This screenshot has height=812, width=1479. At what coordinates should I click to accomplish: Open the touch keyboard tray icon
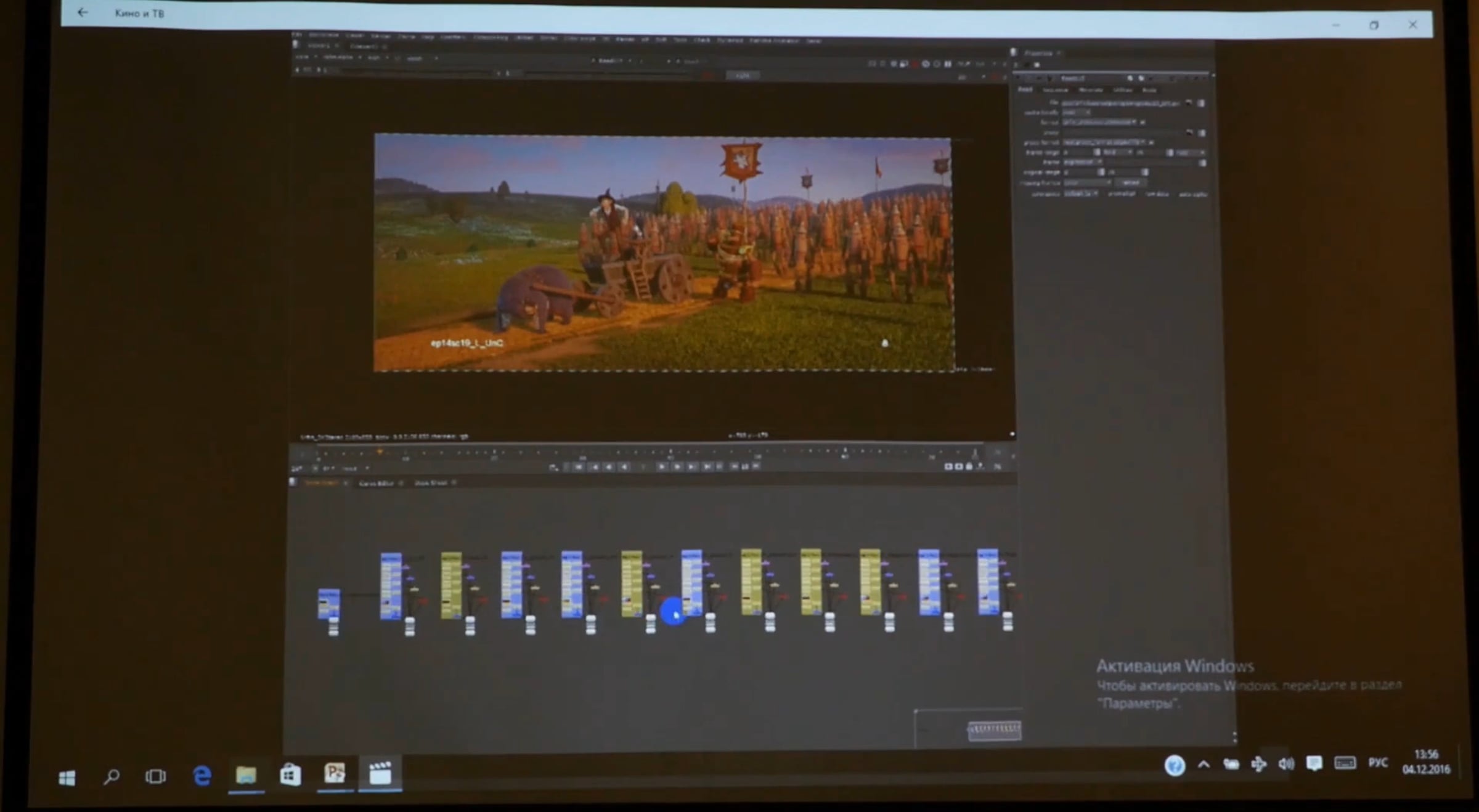(1345, 763)
